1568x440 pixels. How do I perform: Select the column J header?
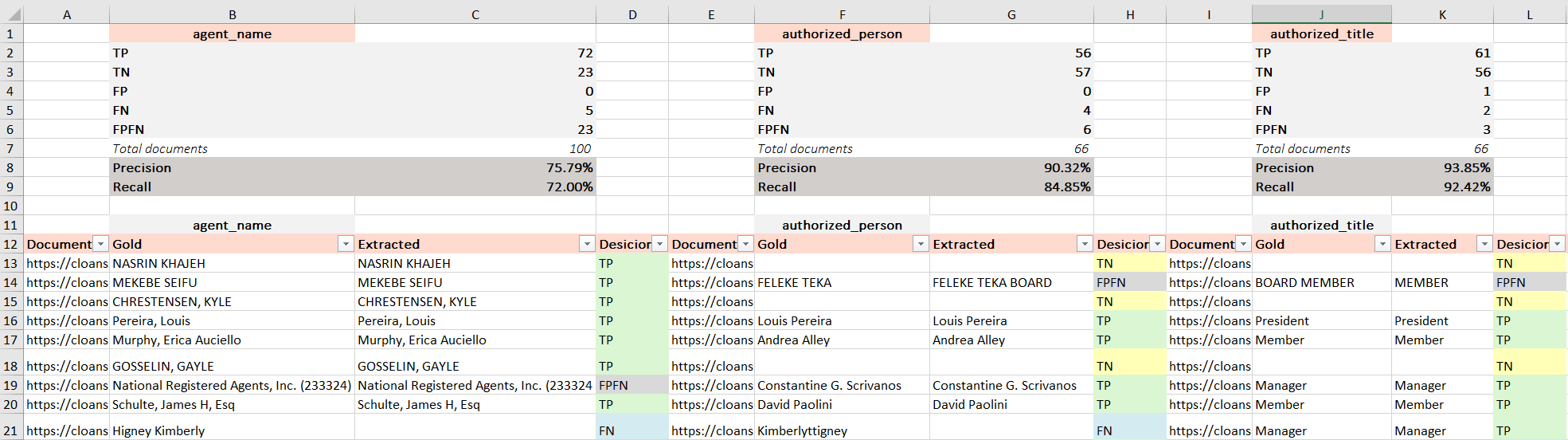[1322, 14]
